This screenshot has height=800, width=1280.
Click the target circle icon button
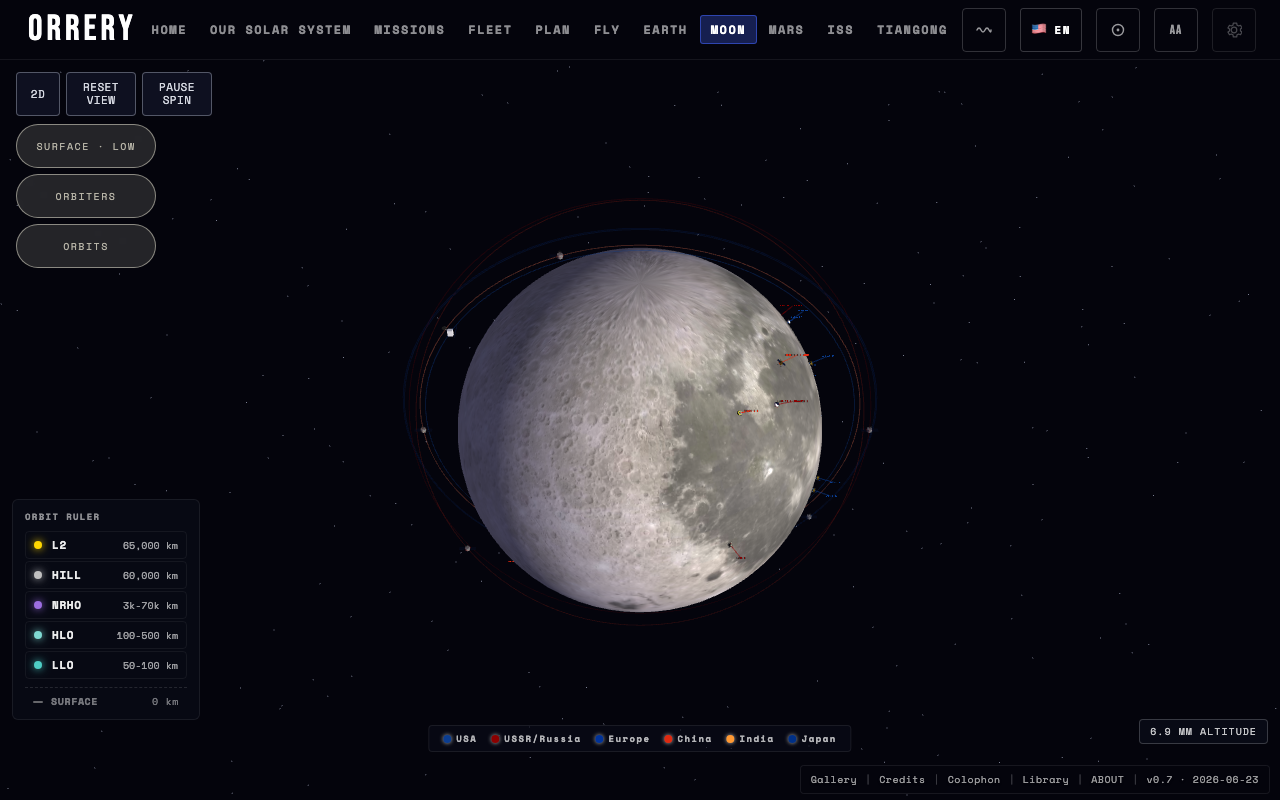click(1118, 30)
